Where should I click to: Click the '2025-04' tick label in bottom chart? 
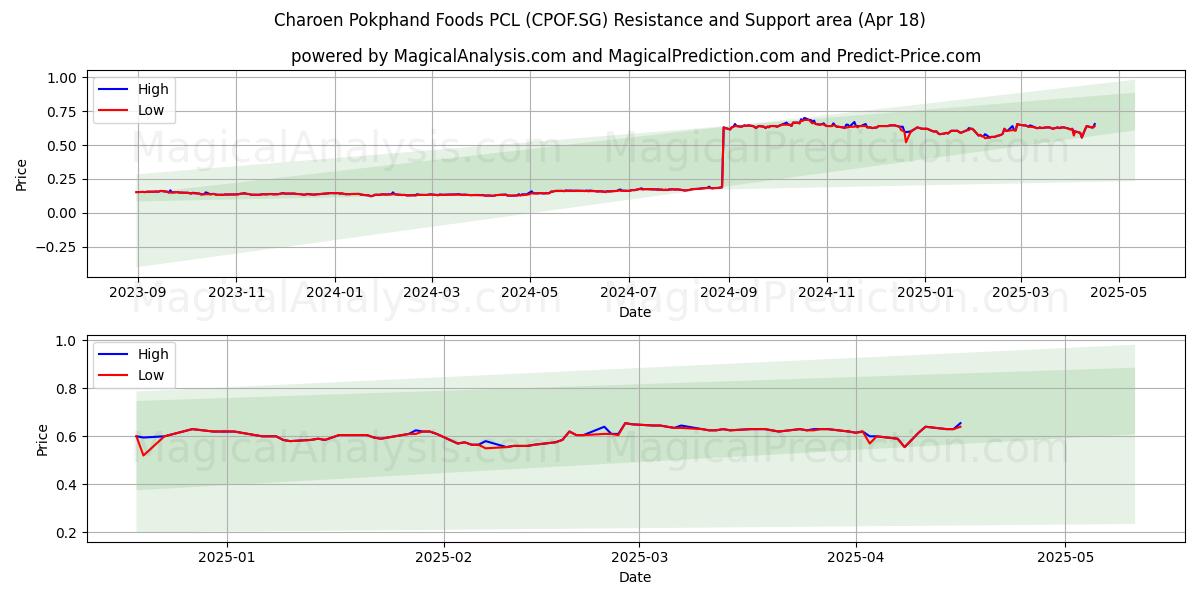[857, 559]
